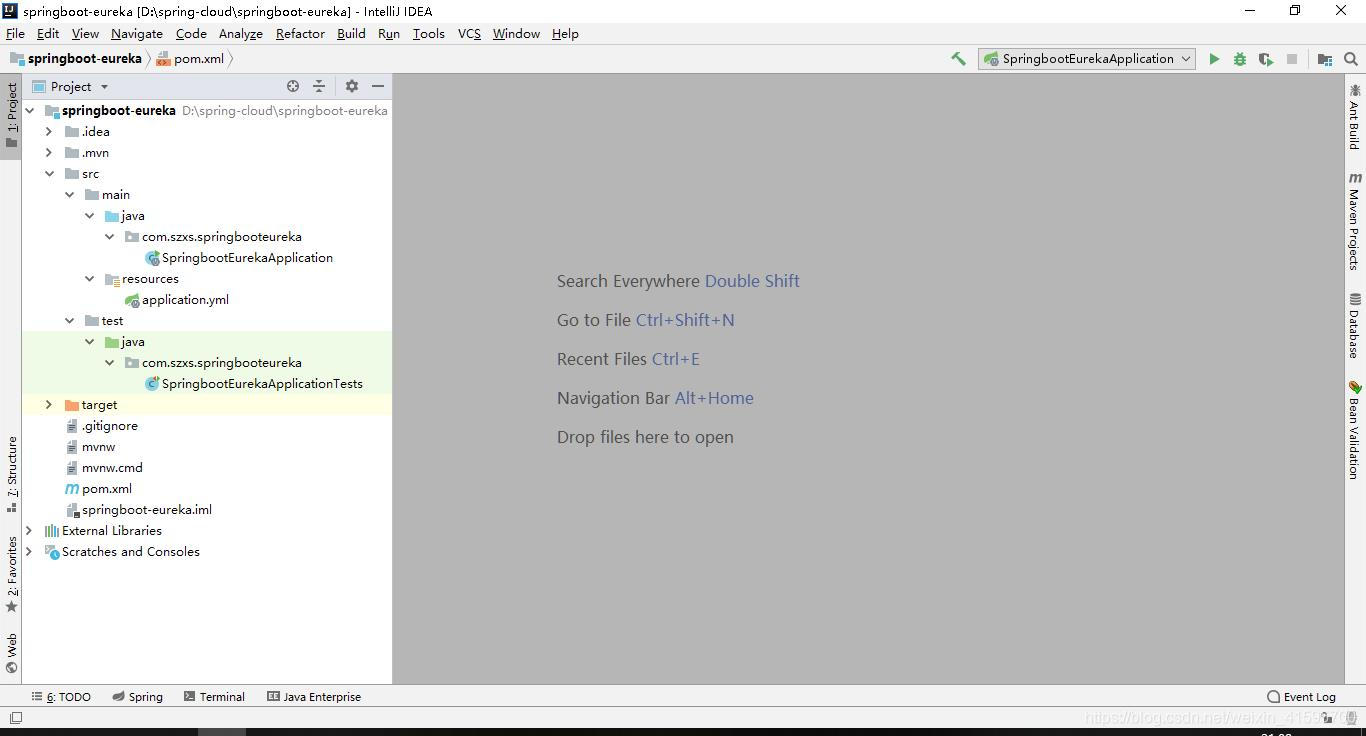Image resolution: width=1366 pixels, height=736 pixels.
Task: Open the Window menu
Action: tap(516, 34)
